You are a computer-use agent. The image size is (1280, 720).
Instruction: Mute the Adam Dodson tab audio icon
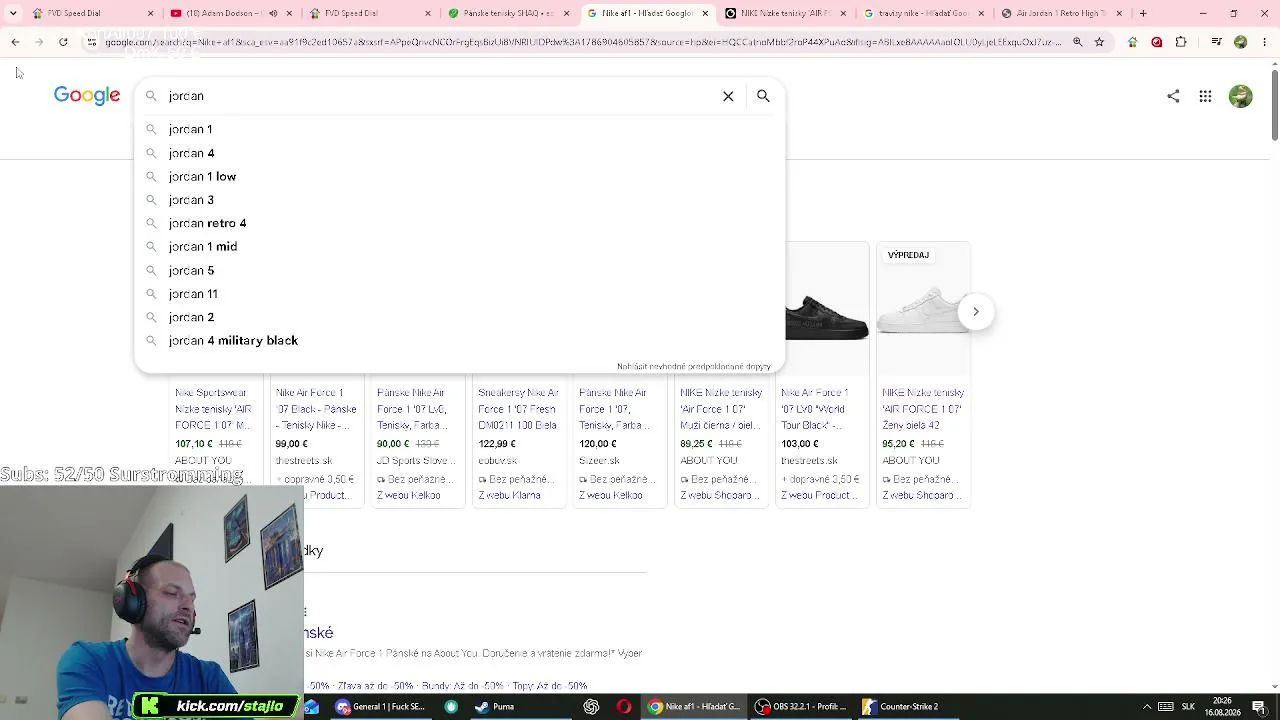[273, 13]
